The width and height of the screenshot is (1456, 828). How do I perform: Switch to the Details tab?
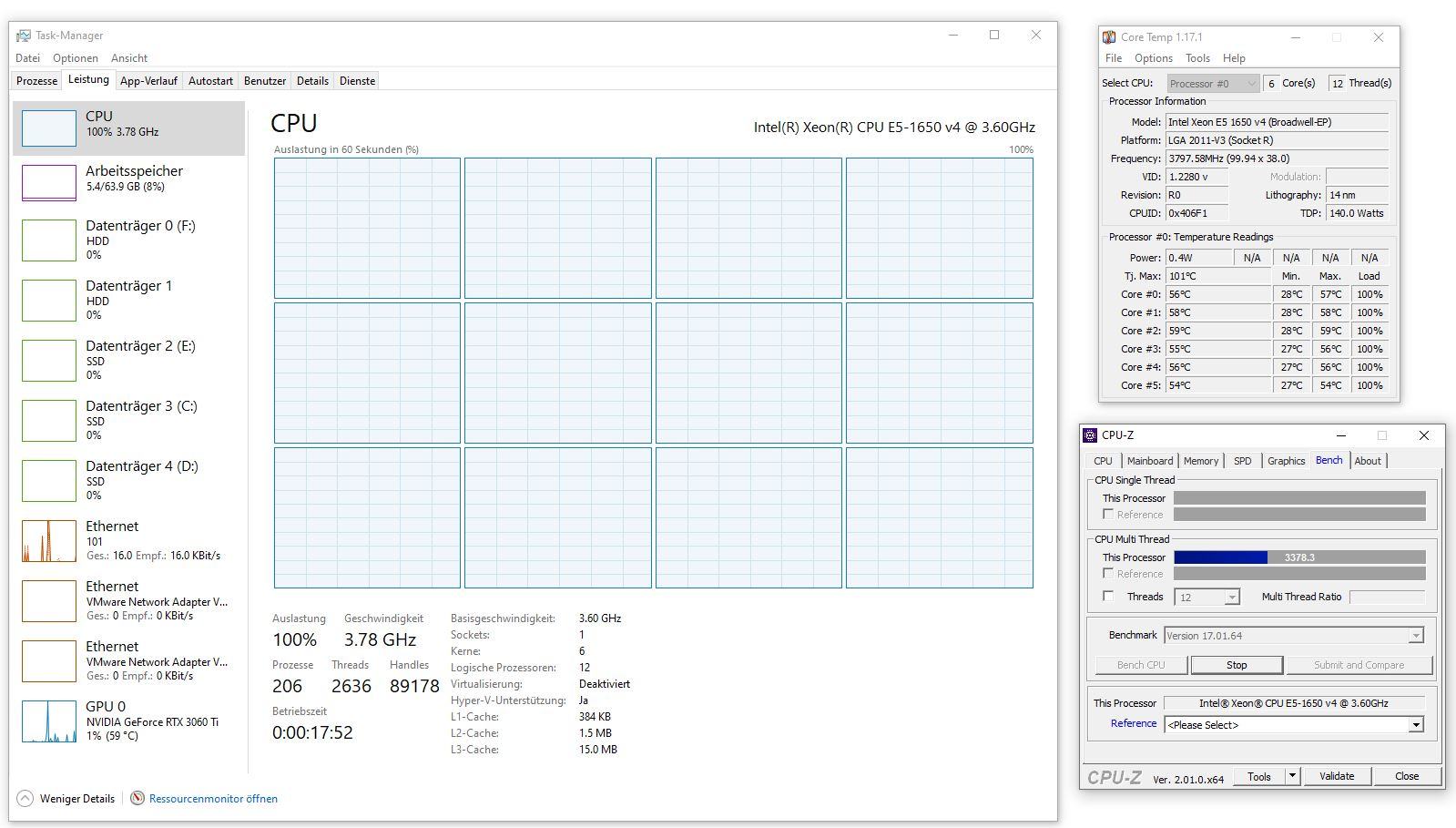coord(312,81)
